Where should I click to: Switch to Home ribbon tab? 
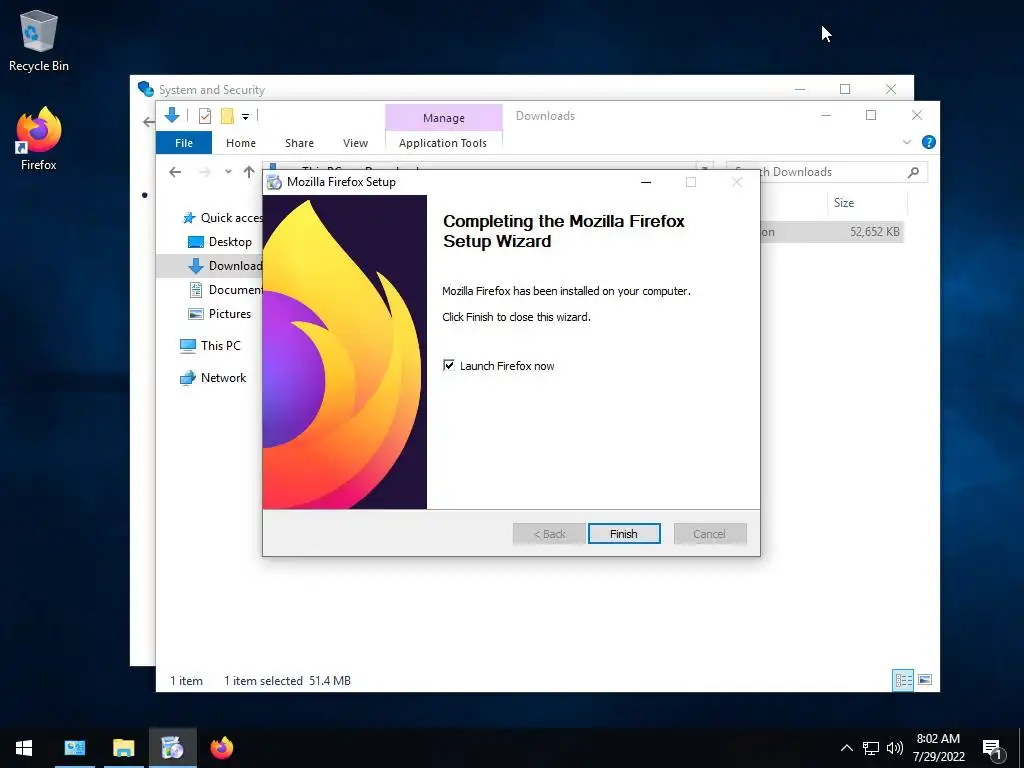point(240,143)
